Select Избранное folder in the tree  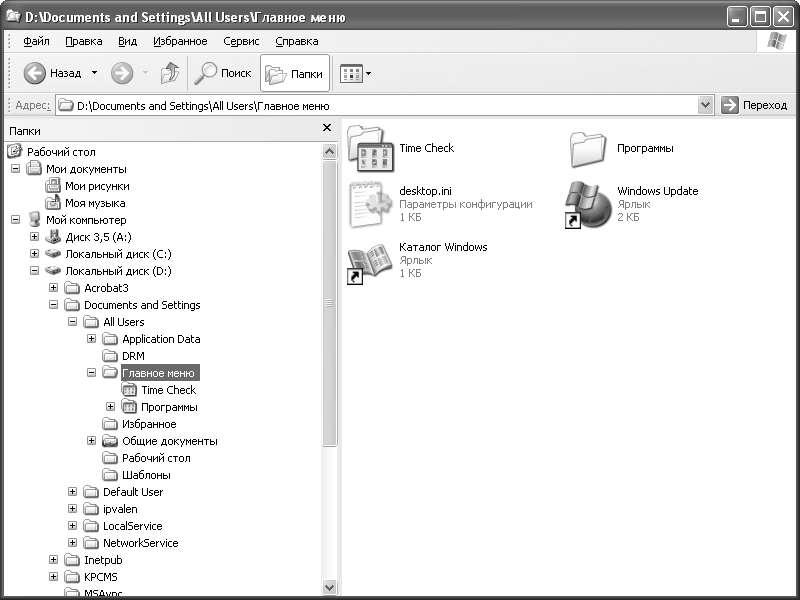coord(149,424)
